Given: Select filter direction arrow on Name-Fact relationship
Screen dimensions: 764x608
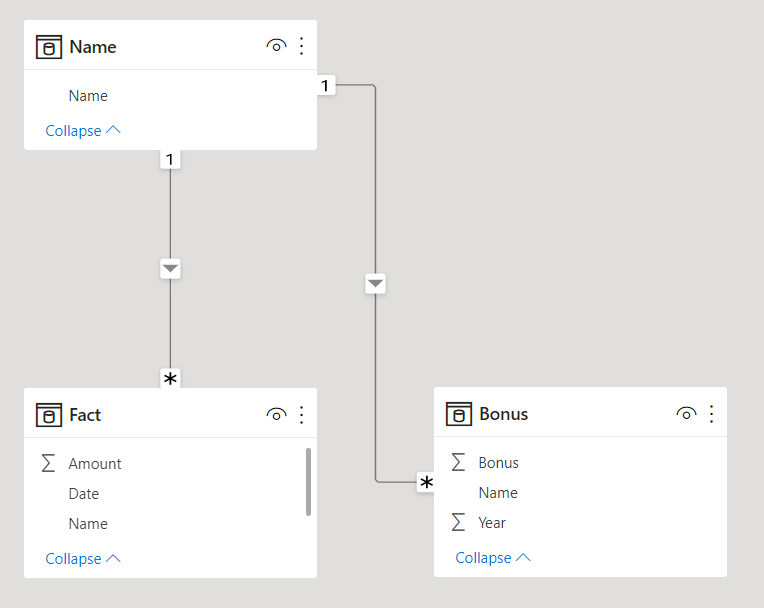Looking at the screenshot, I should pos(170,269).
